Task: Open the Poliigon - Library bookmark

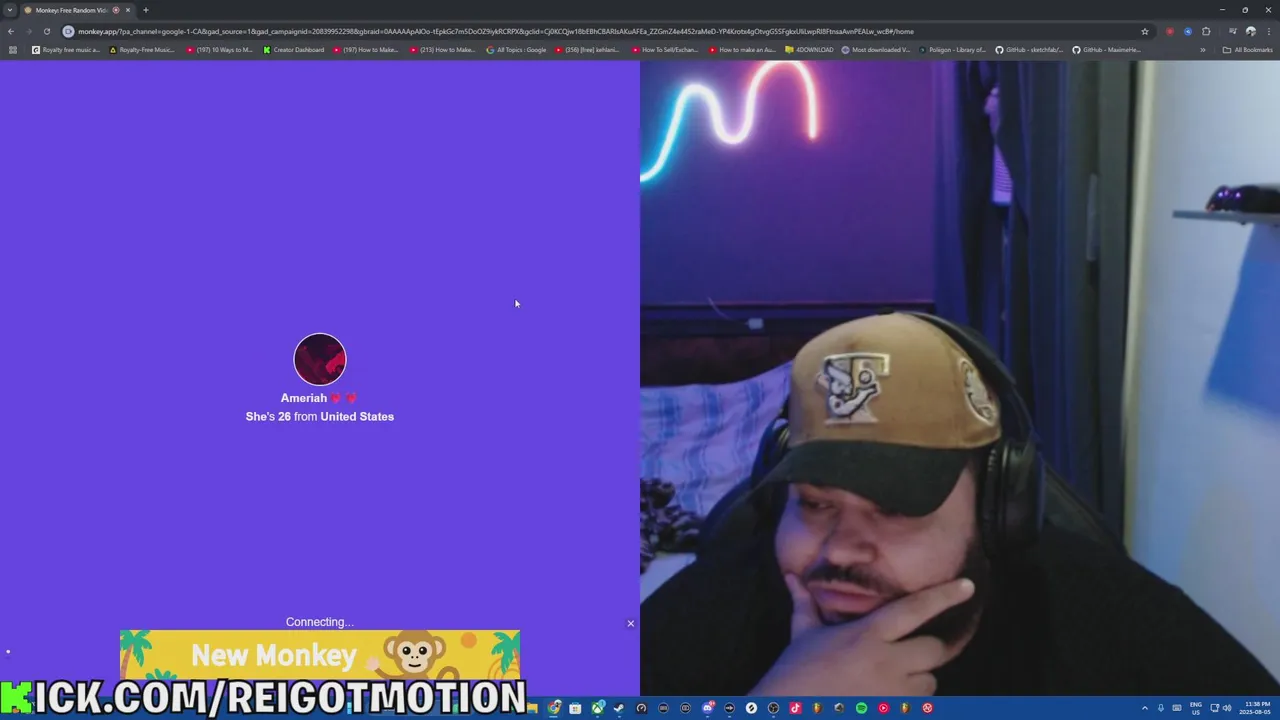Action: click(x=952, y=50)
